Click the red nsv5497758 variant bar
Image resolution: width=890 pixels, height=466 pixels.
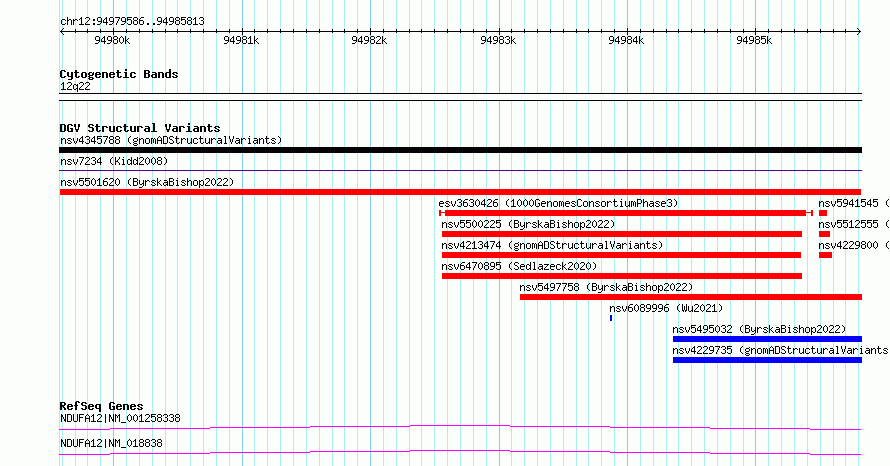pos(691,297)
